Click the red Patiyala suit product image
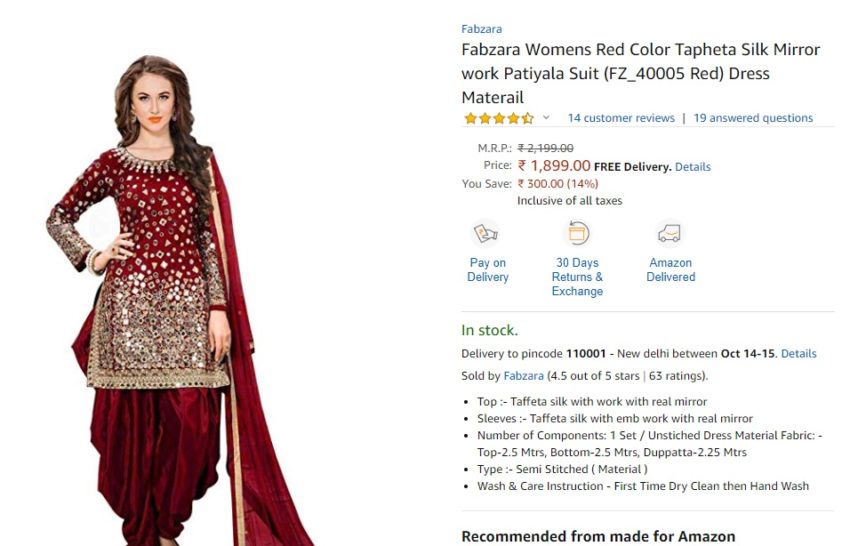Screen dimensions: 850x546 [179, 300]
